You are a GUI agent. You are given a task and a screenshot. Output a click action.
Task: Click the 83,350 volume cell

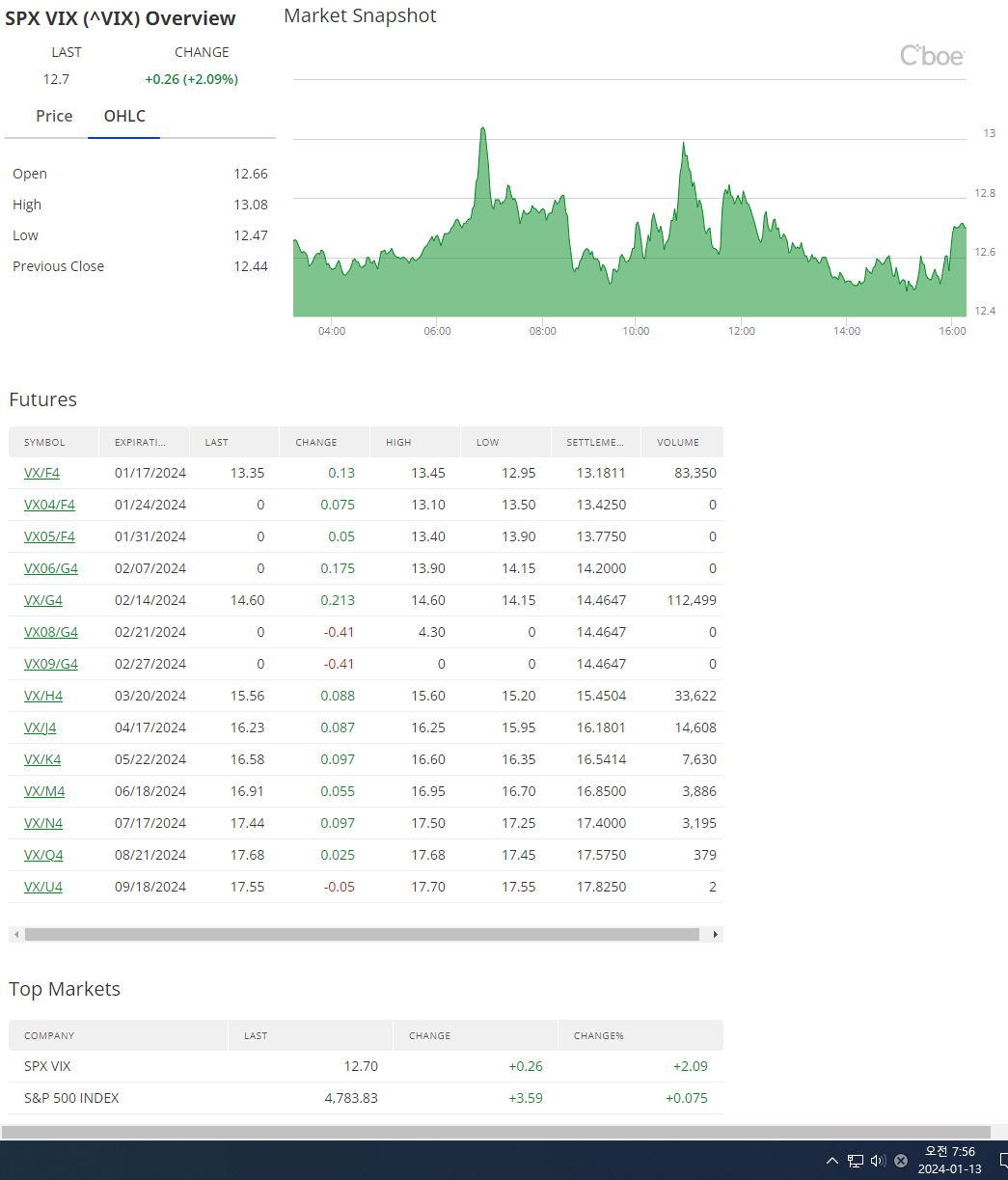coord(695,473)
